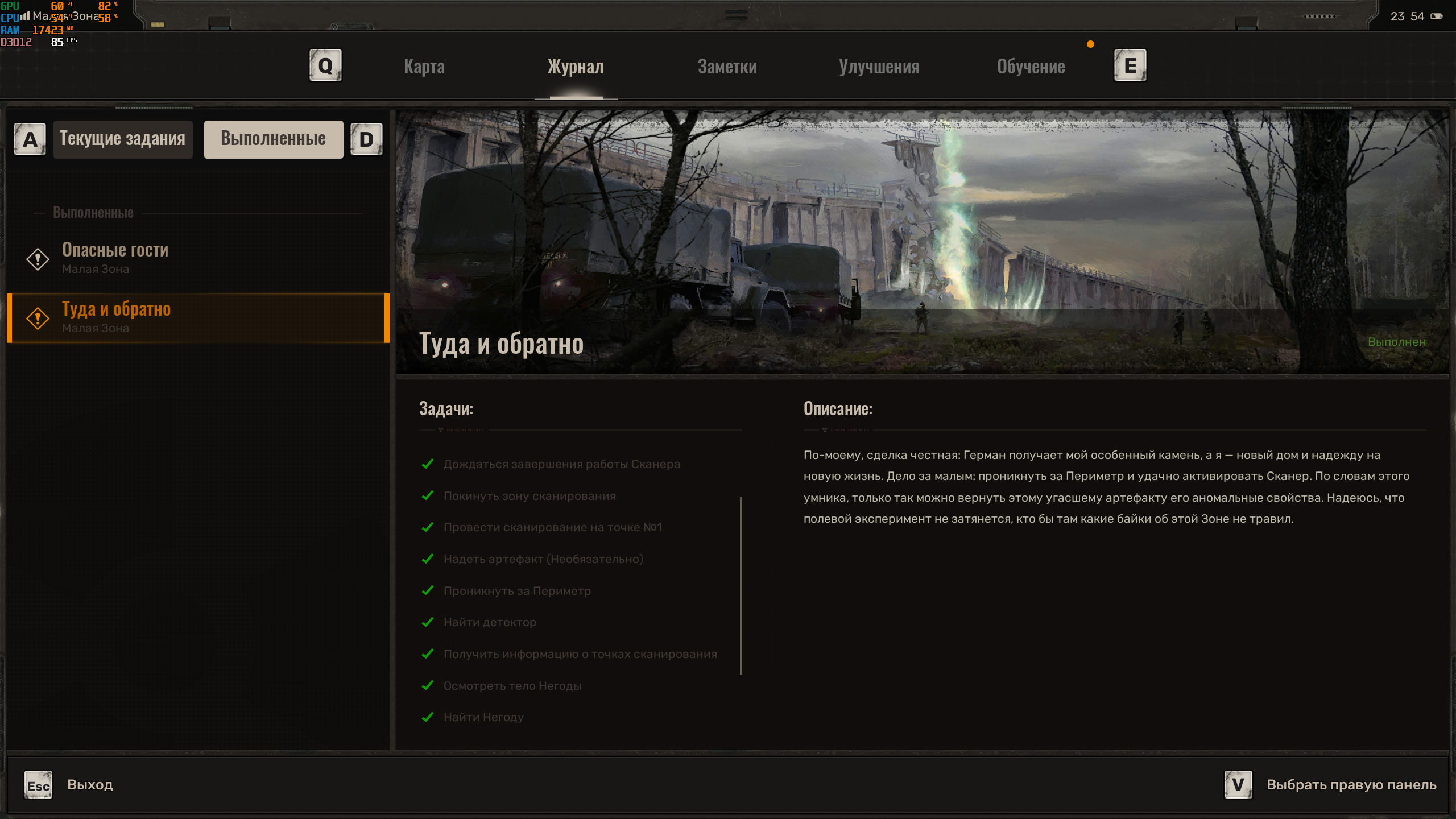Click the Esc key icon
The image size is (1456, 819).
pyautogui.click(x=38, y=785)
